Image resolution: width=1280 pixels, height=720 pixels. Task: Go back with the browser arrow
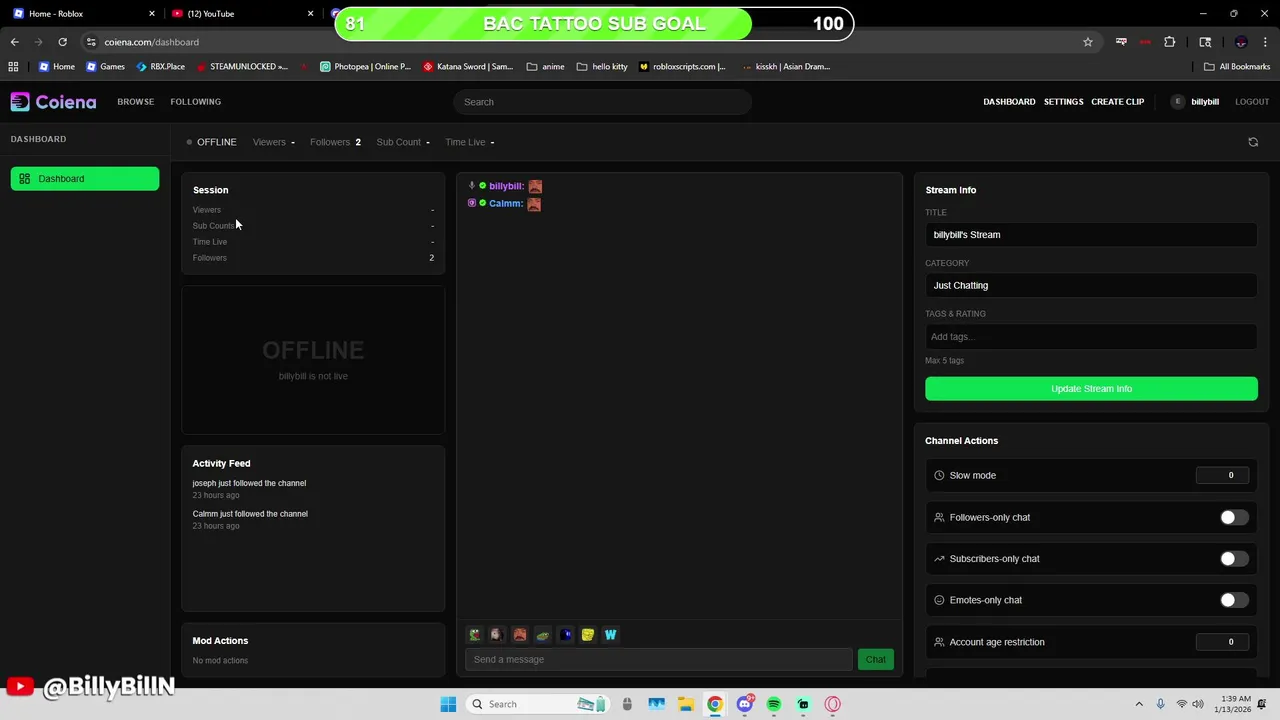pos(14,42)
